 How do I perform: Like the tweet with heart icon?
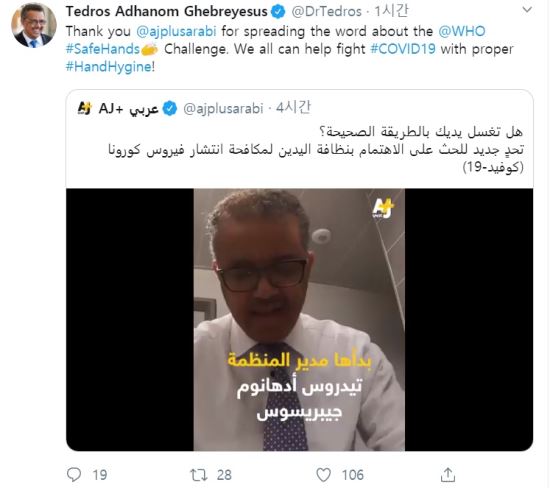point(323,475)
